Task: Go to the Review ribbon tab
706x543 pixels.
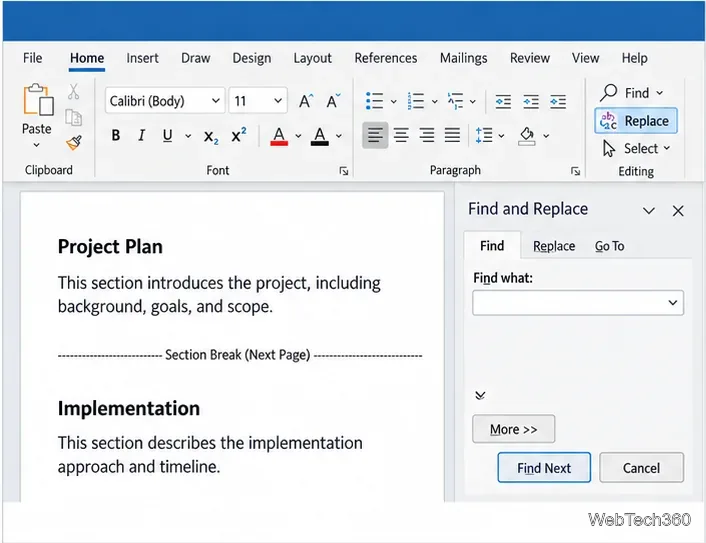Action: pos(530,58)
